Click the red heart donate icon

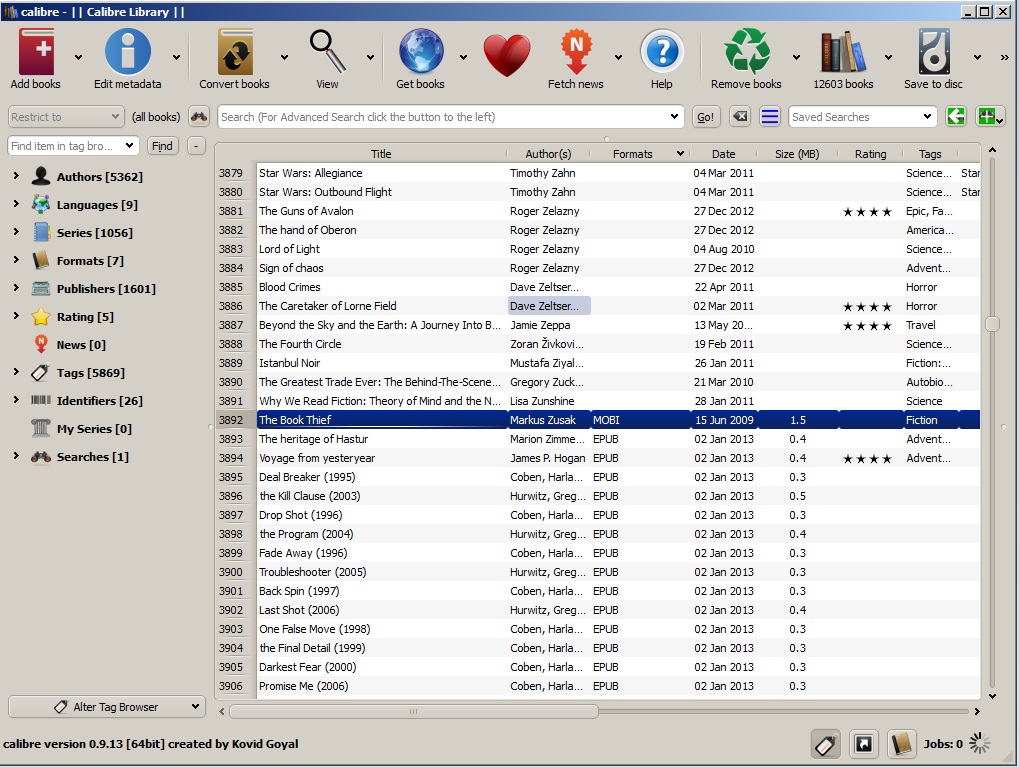507,55
